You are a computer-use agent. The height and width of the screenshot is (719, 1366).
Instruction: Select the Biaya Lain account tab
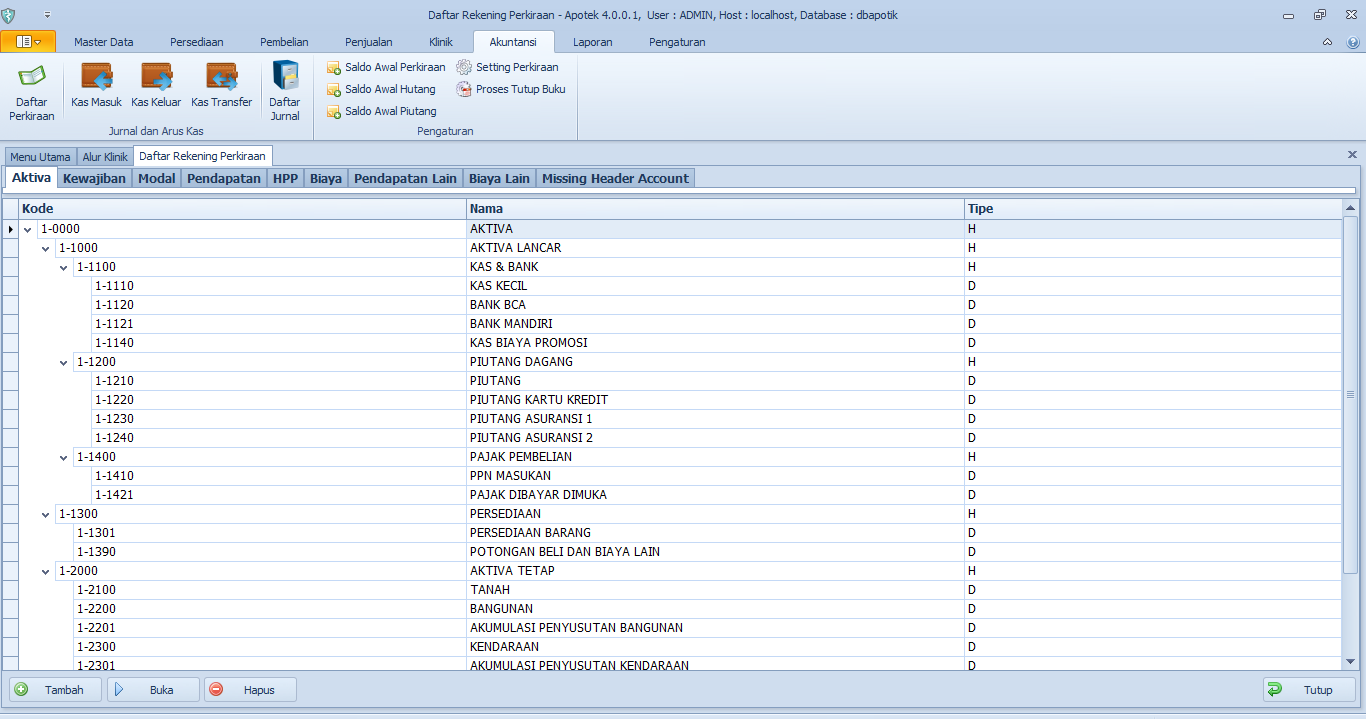499,178
